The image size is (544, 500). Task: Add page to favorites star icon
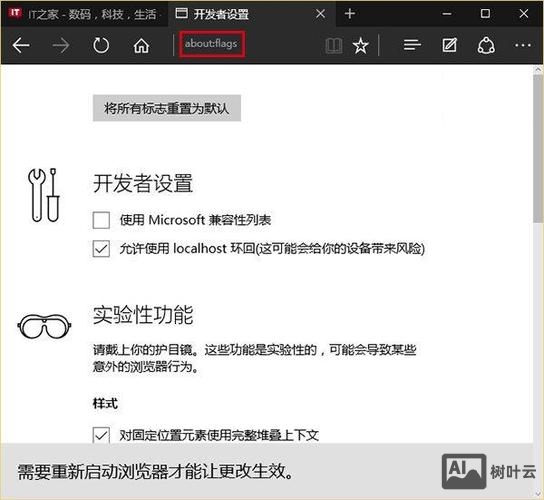(x=361, y=45)
